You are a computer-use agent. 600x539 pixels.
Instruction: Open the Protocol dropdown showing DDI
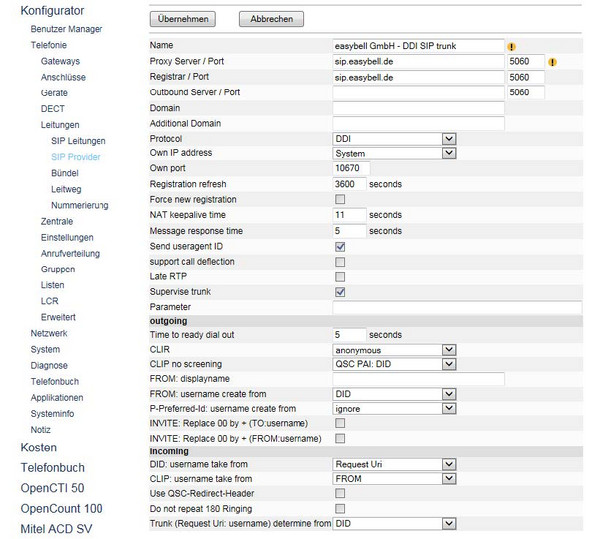[394, 139]
